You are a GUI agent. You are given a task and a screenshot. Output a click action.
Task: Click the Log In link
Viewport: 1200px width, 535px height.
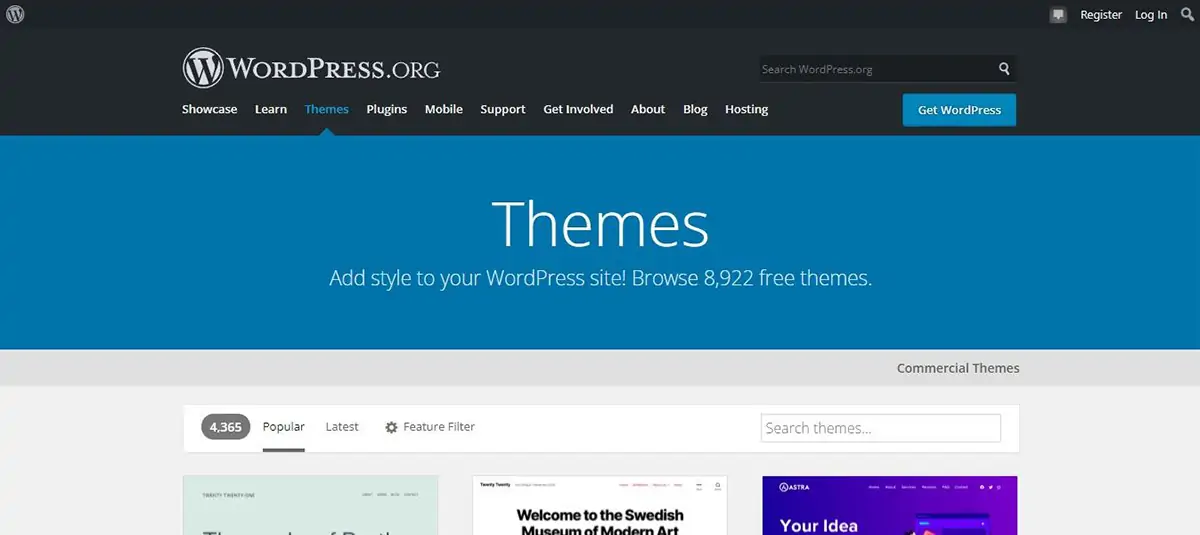(1150, 15)
